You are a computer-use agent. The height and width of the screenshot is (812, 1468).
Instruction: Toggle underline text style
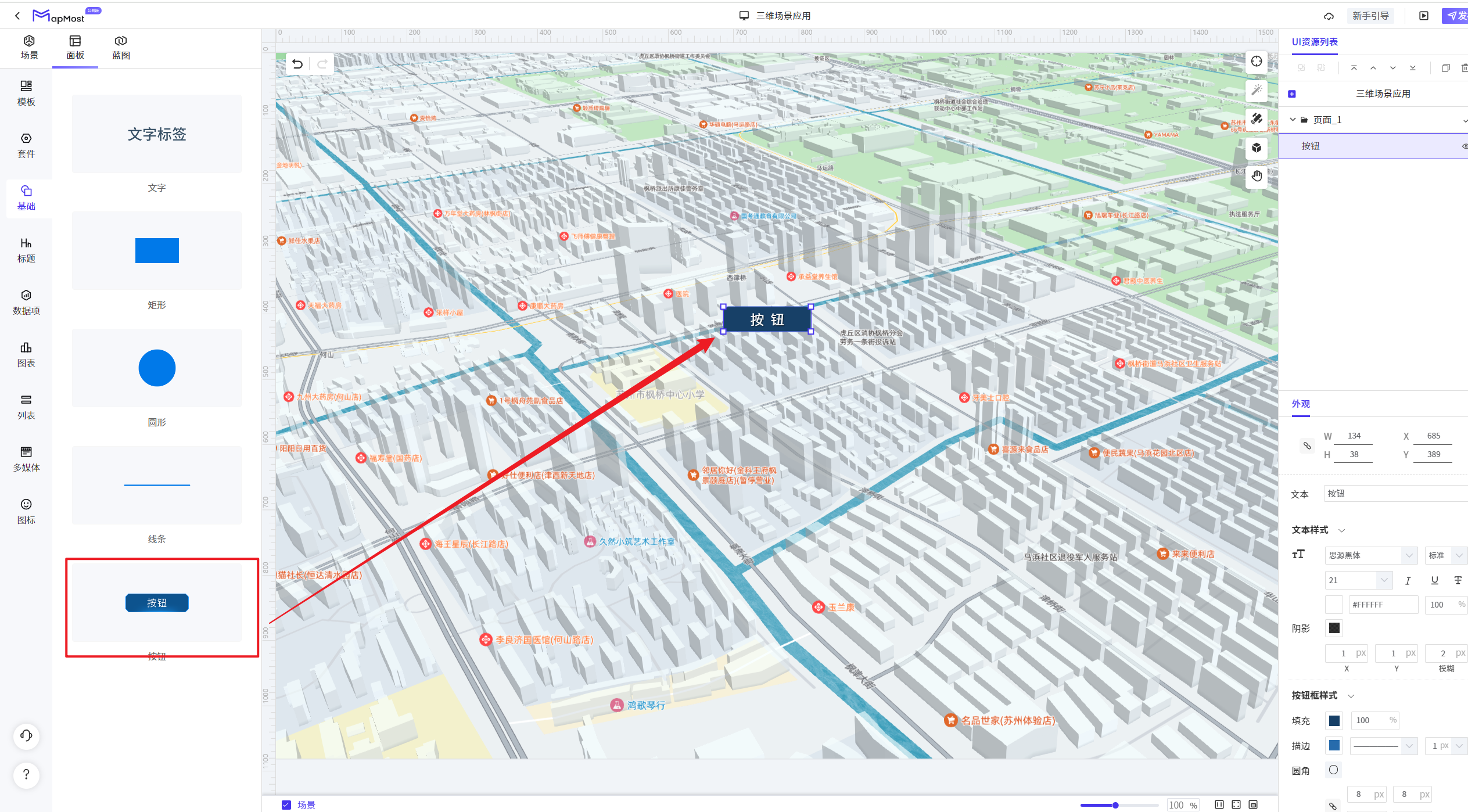tap(1435, 580)
